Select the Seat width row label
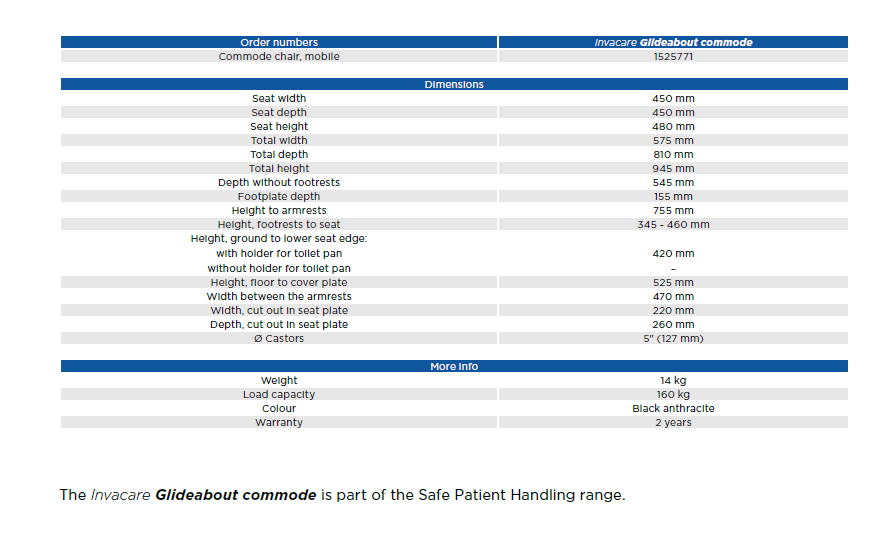 tap(279, 99)
